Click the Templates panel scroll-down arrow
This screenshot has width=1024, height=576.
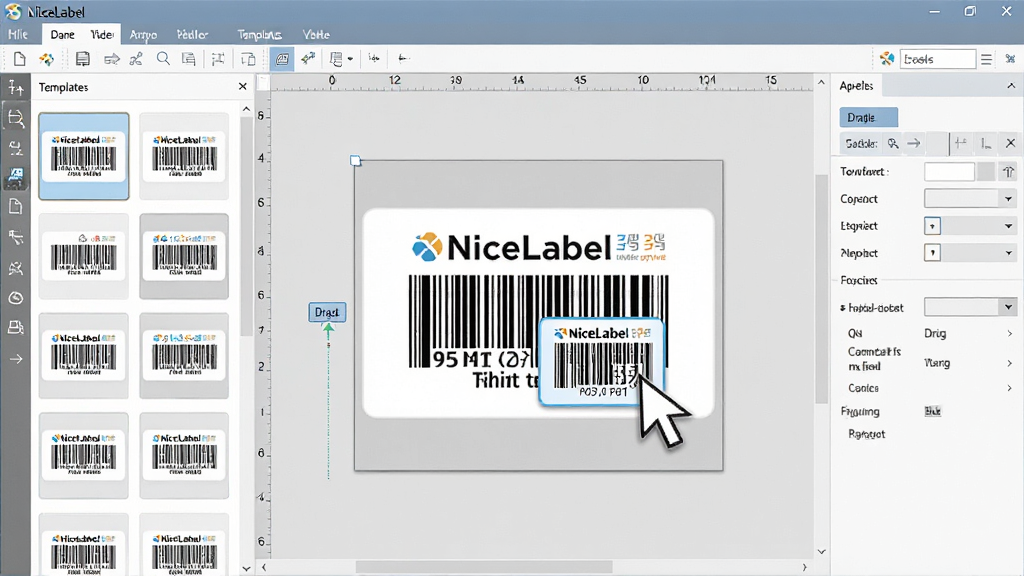click(246, 568)
